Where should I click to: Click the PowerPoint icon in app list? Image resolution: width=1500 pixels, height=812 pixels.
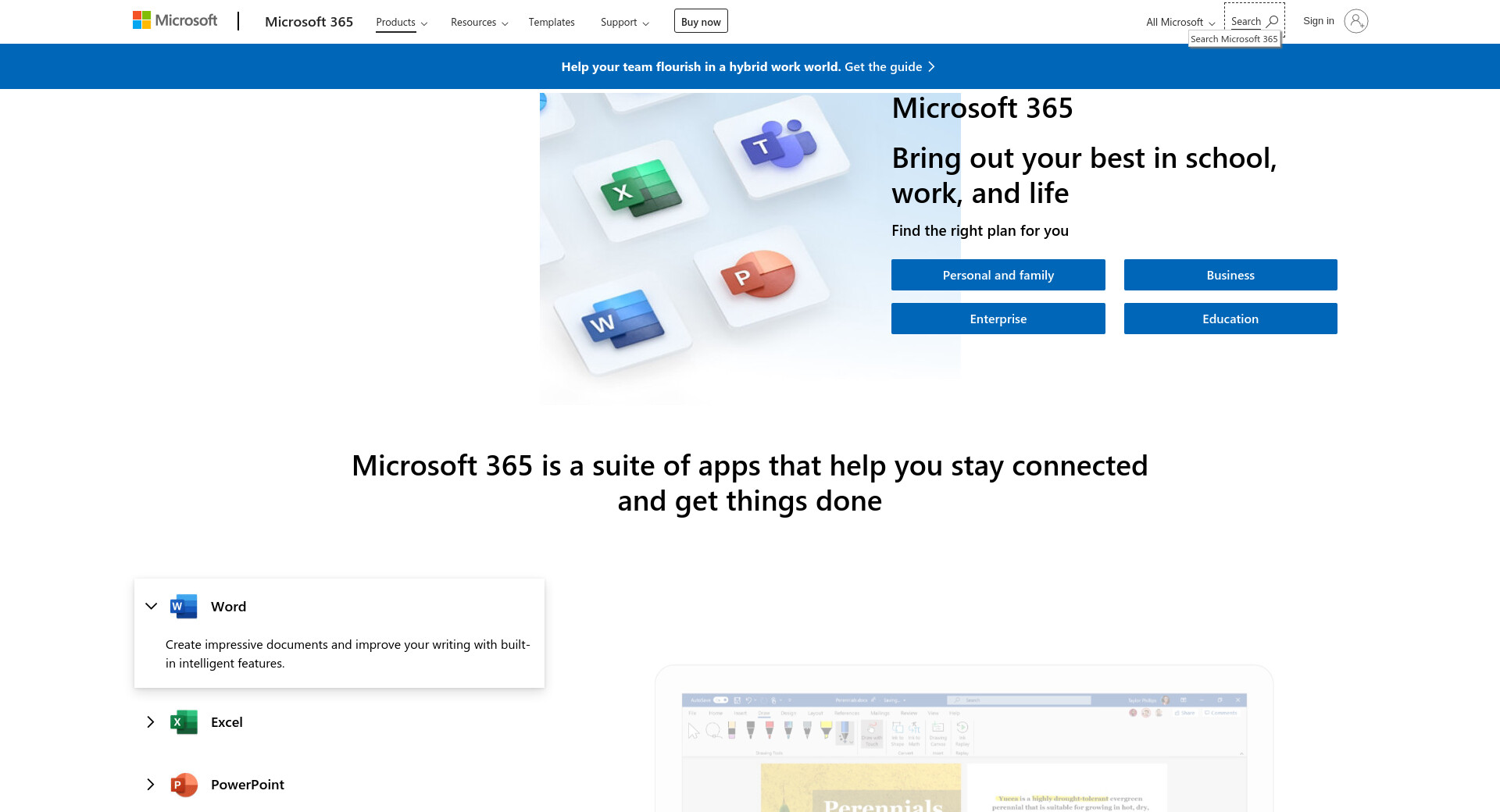pos(184,785)
